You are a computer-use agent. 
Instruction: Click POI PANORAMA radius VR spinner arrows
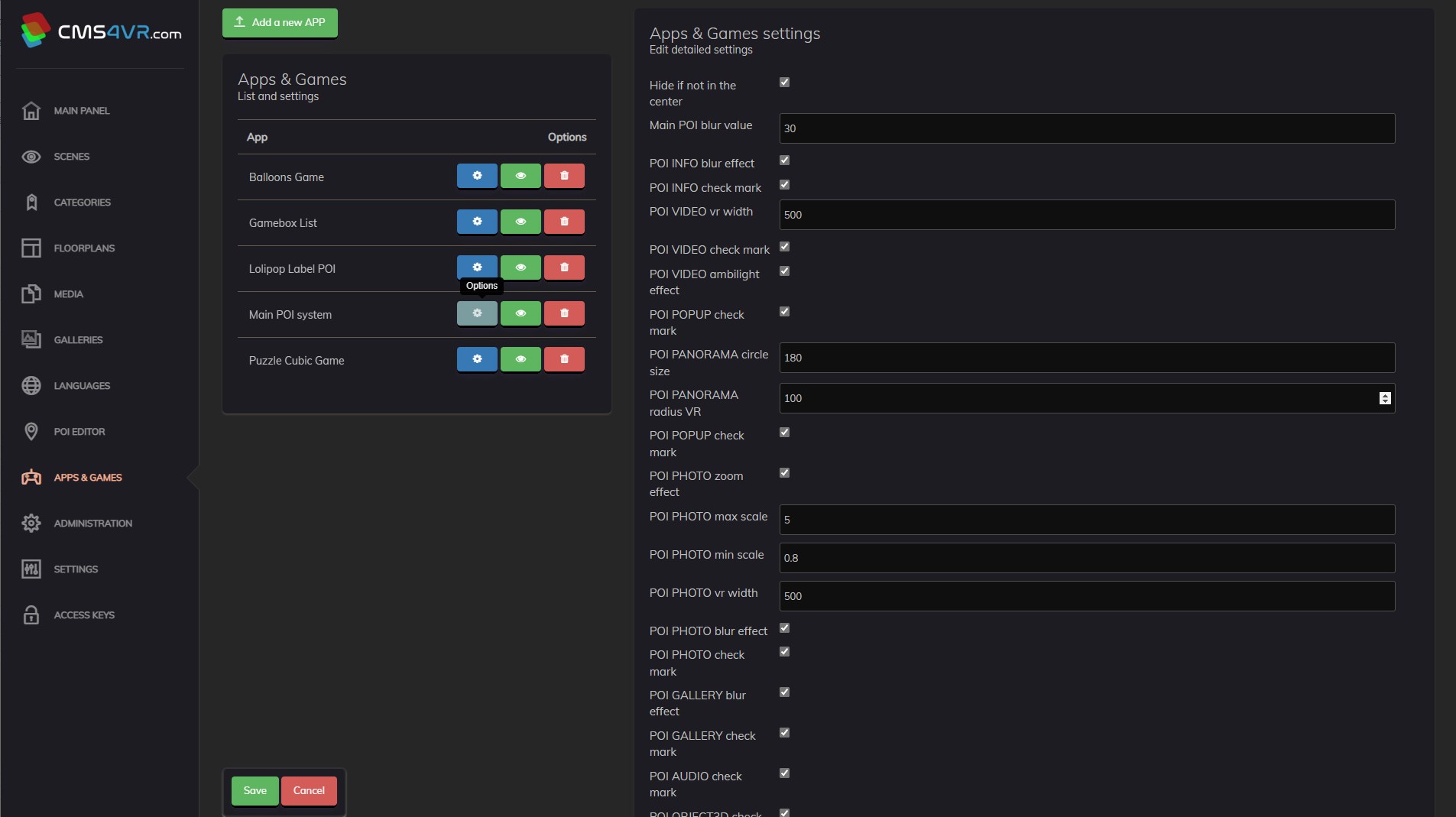1385,398
